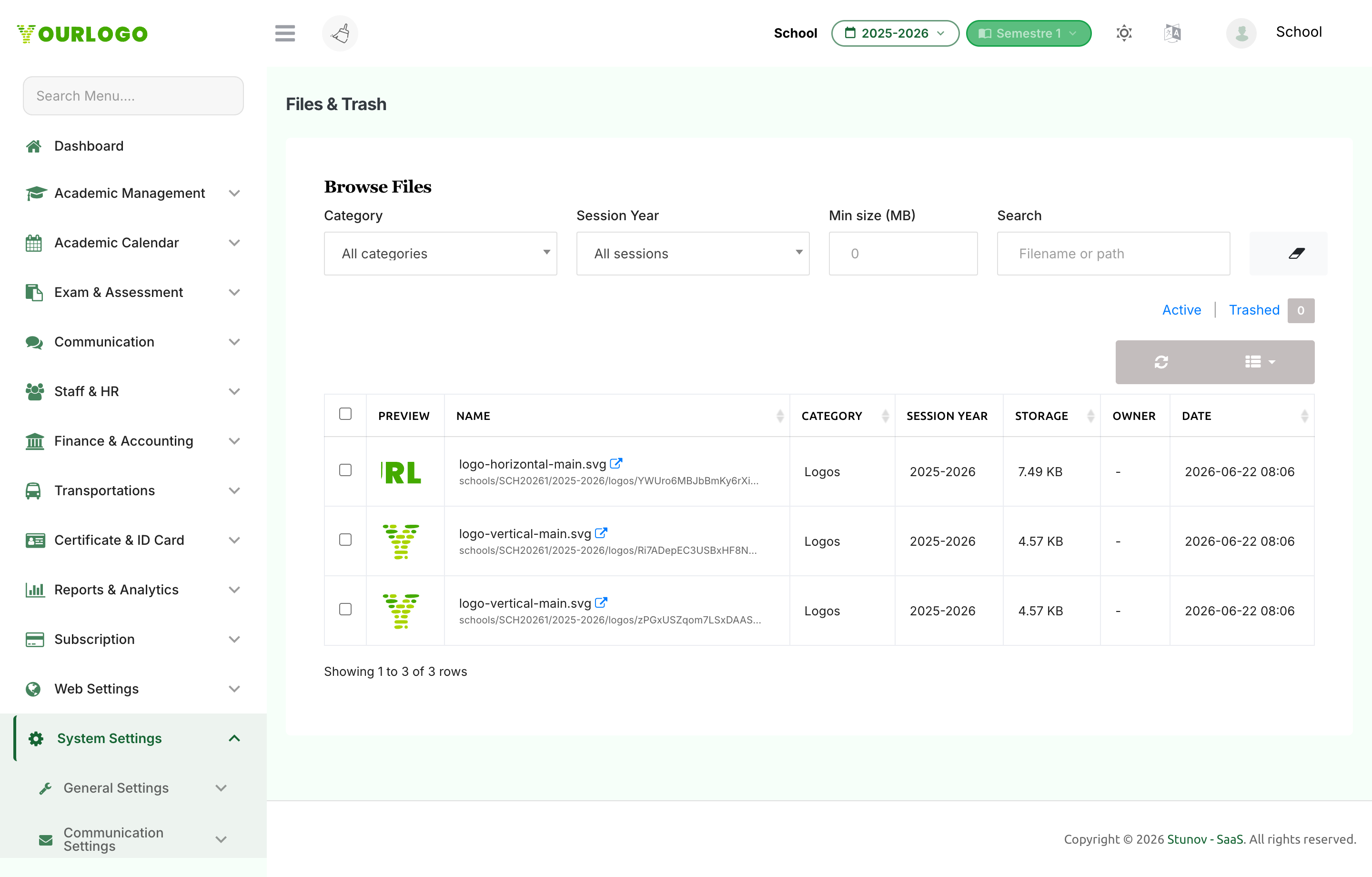The height and width of the screenshot is (877, 1372).
Task: Sort table by NAME column
Action: coord(616,416)
